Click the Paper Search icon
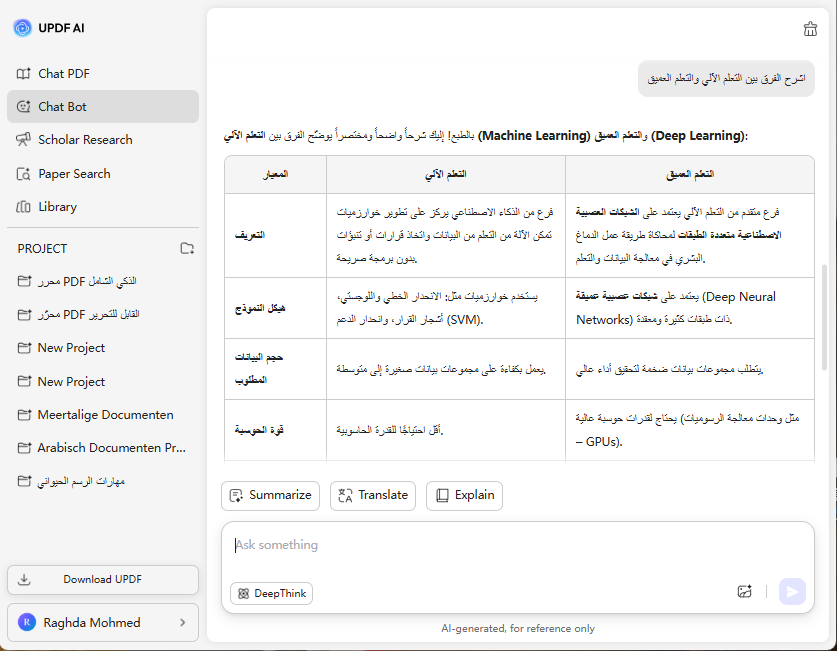Viewport: 837px width, 651px height. point(24,174)
